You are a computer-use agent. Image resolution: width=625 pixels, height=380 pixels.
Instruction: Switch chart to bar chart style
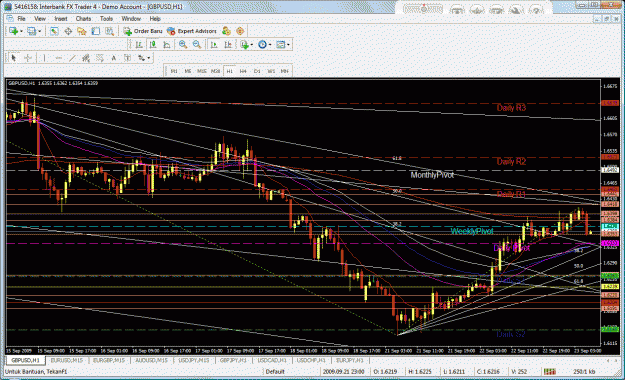coord(139,45)
